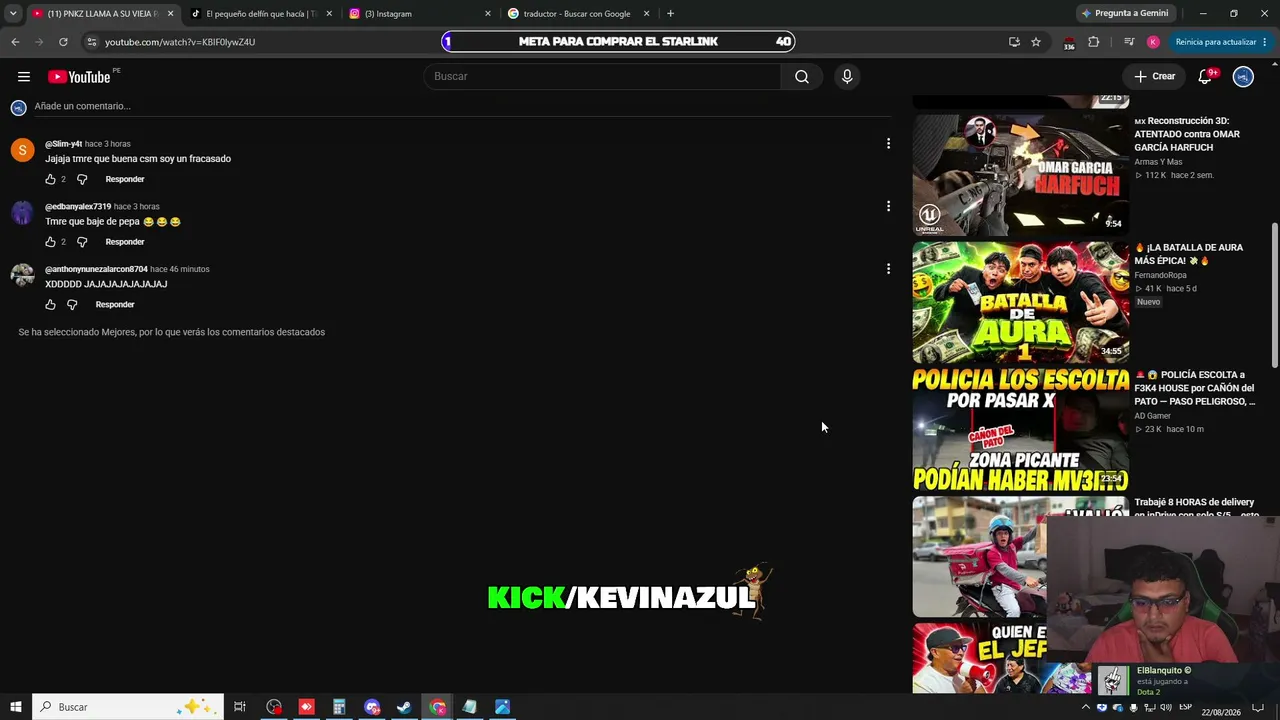
Task: Open the Chrome extensions puzzle icon
Action: pyautogui.click(x=1093, y=42)
